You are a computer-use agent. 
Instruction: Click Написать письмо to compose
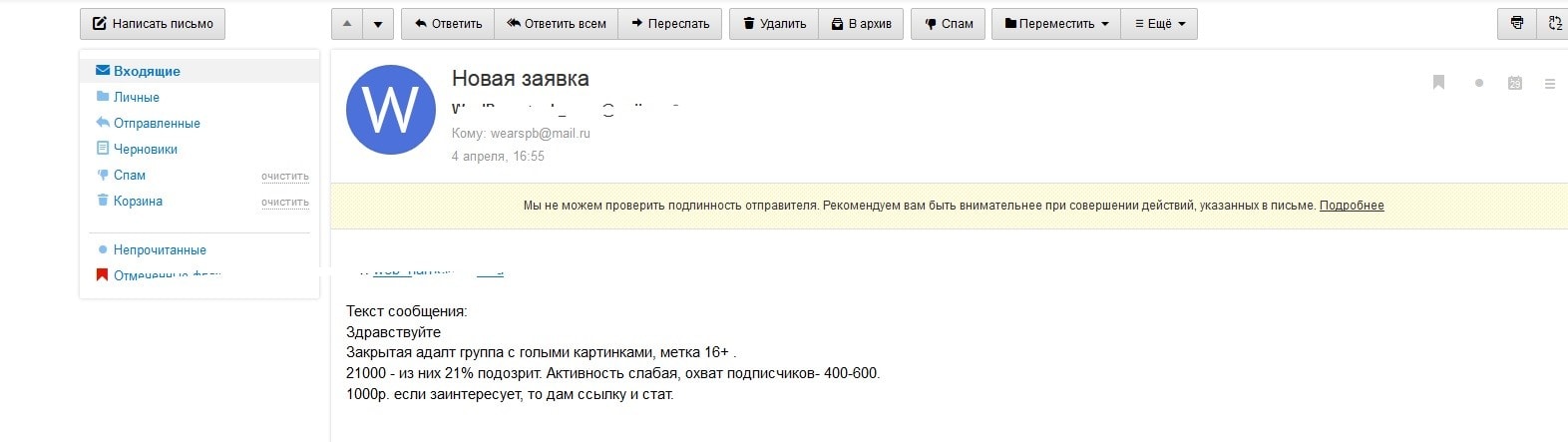[153, 24]
